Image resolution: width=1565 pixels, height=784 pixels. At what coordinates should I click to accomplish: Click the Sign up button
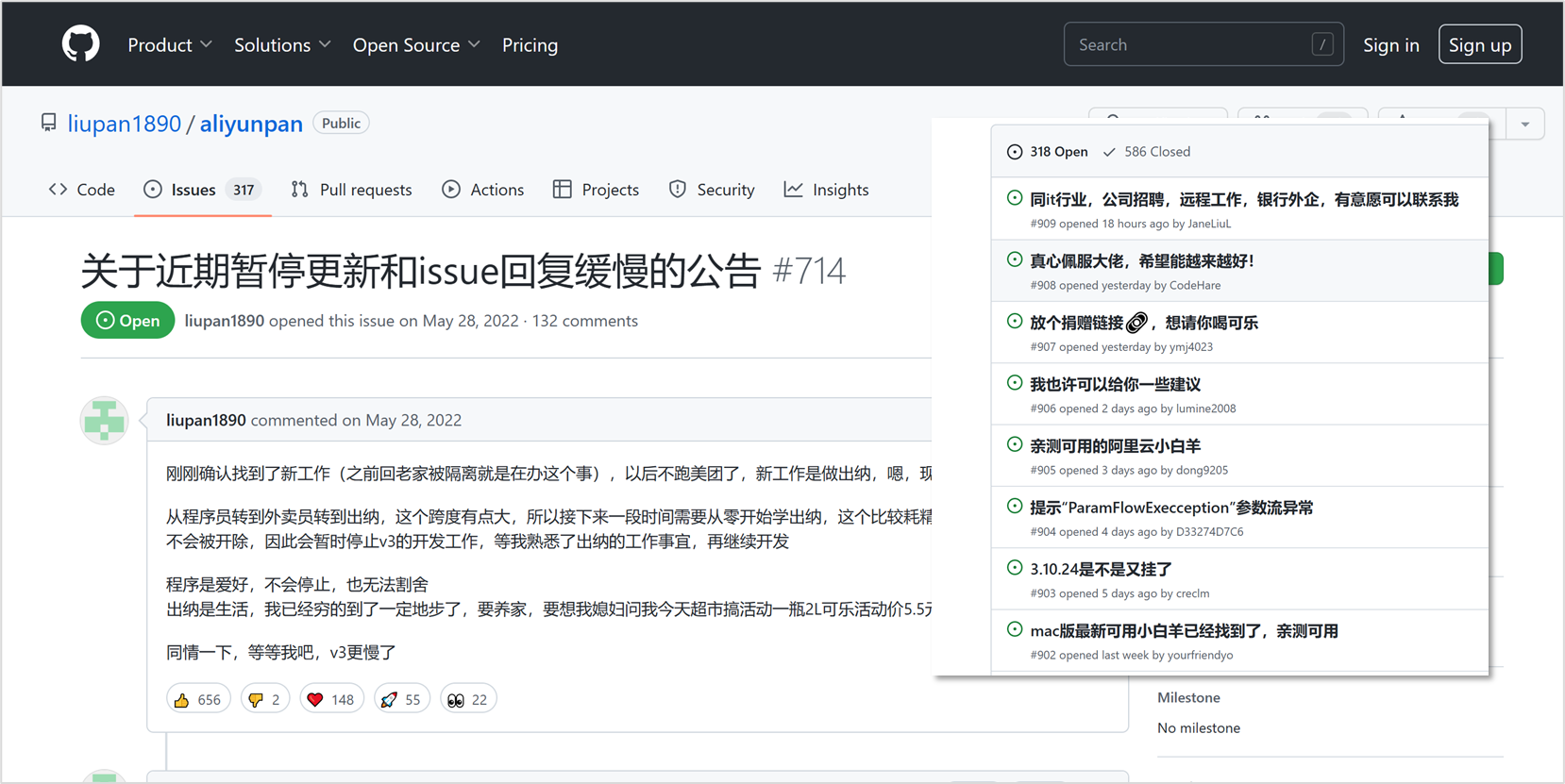(x=1480, y=44)
